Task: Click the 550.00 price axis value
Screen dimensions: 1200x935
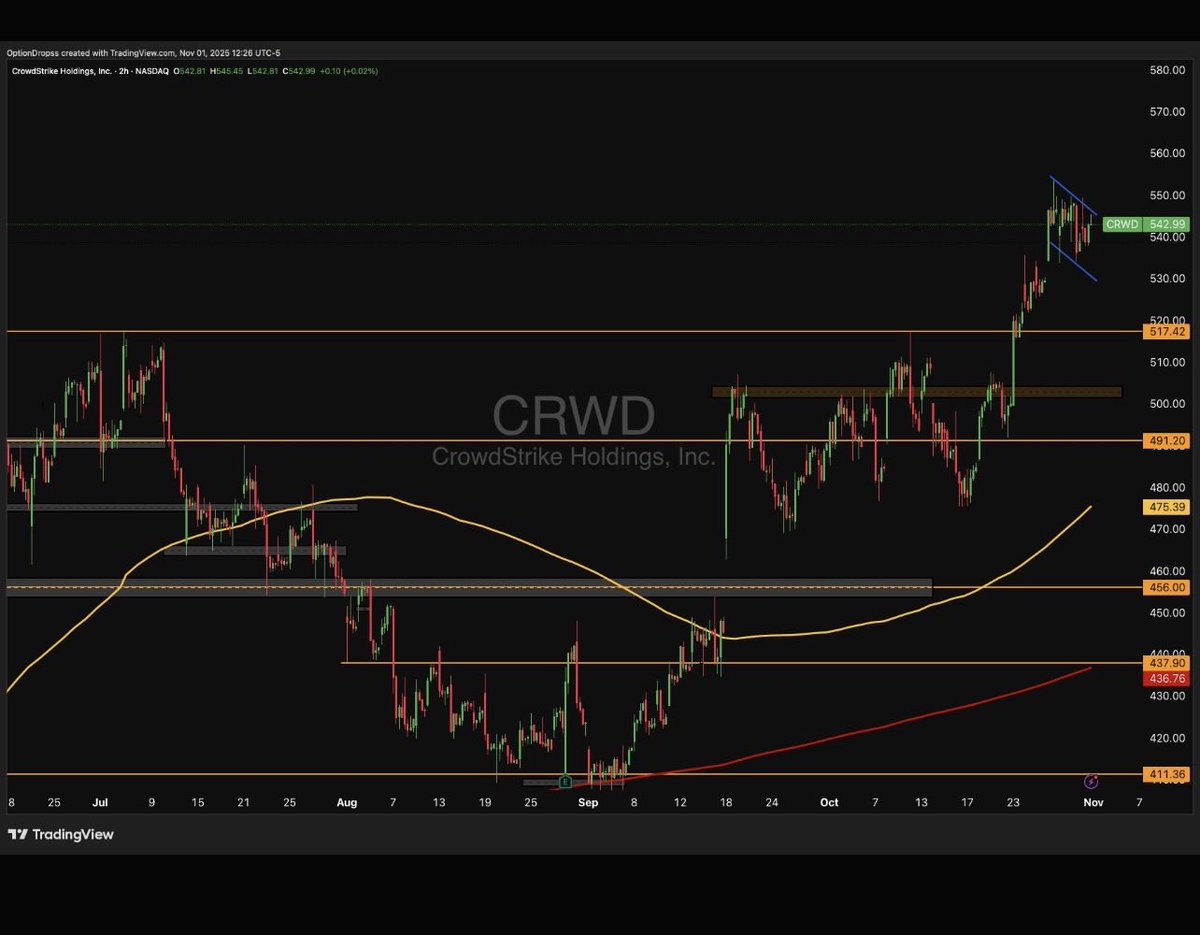Action: (x=1167, y=195)
